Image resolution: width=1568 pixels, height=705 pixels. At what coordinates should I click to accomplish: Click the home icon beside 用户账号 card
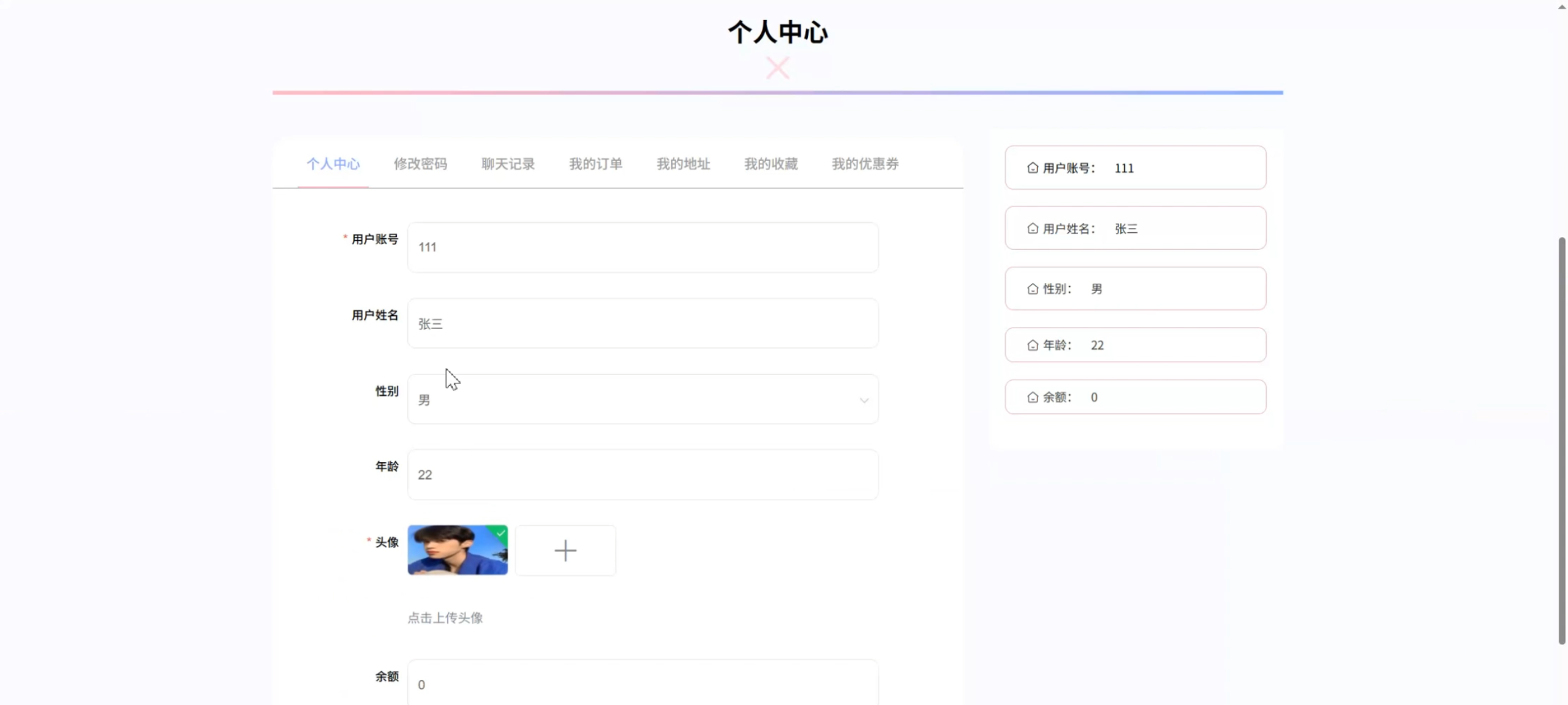click(x=1033, y=168)
